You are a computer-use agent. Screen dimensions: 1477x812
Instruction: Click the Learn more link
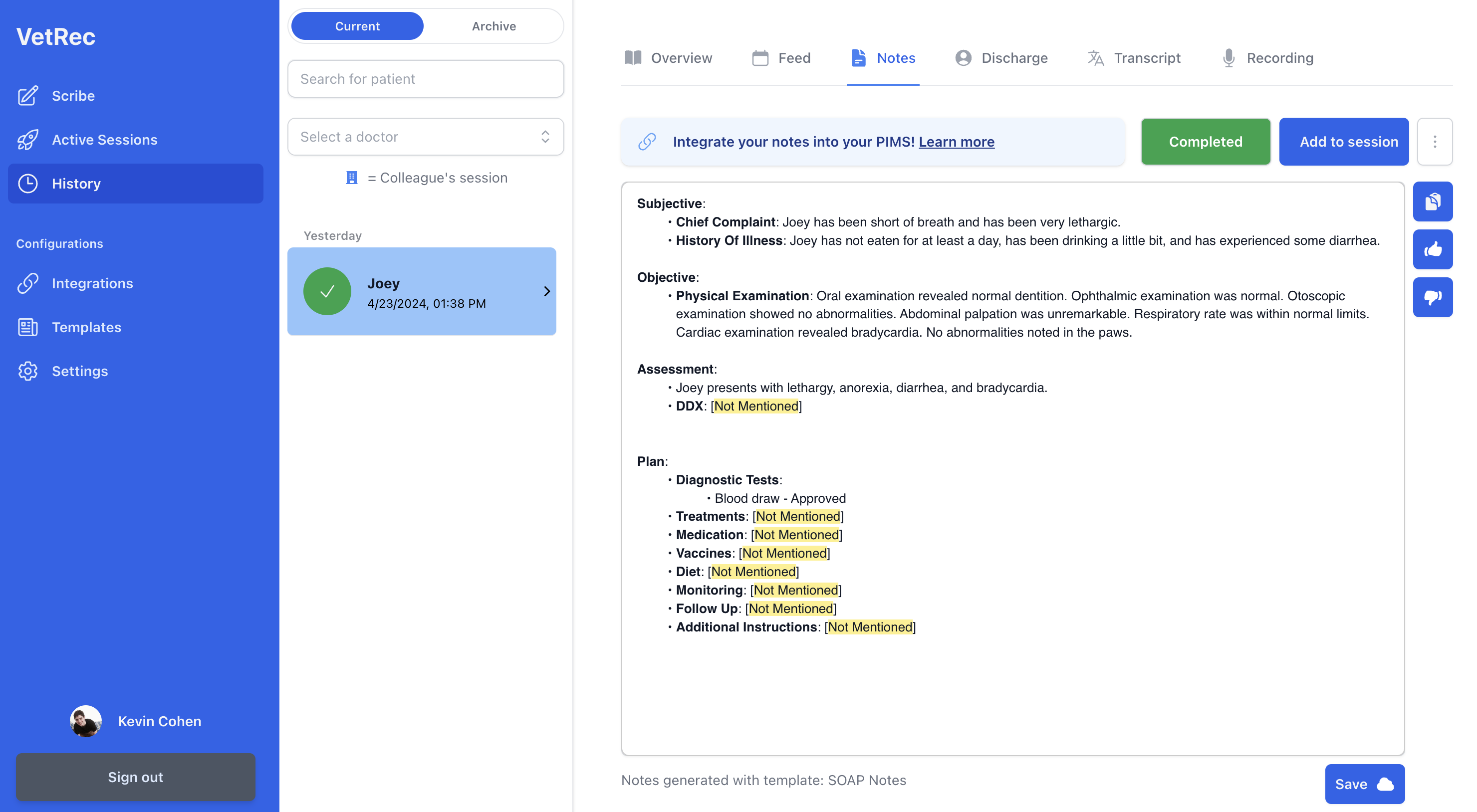pyautogui.click(x=956, y=142)
